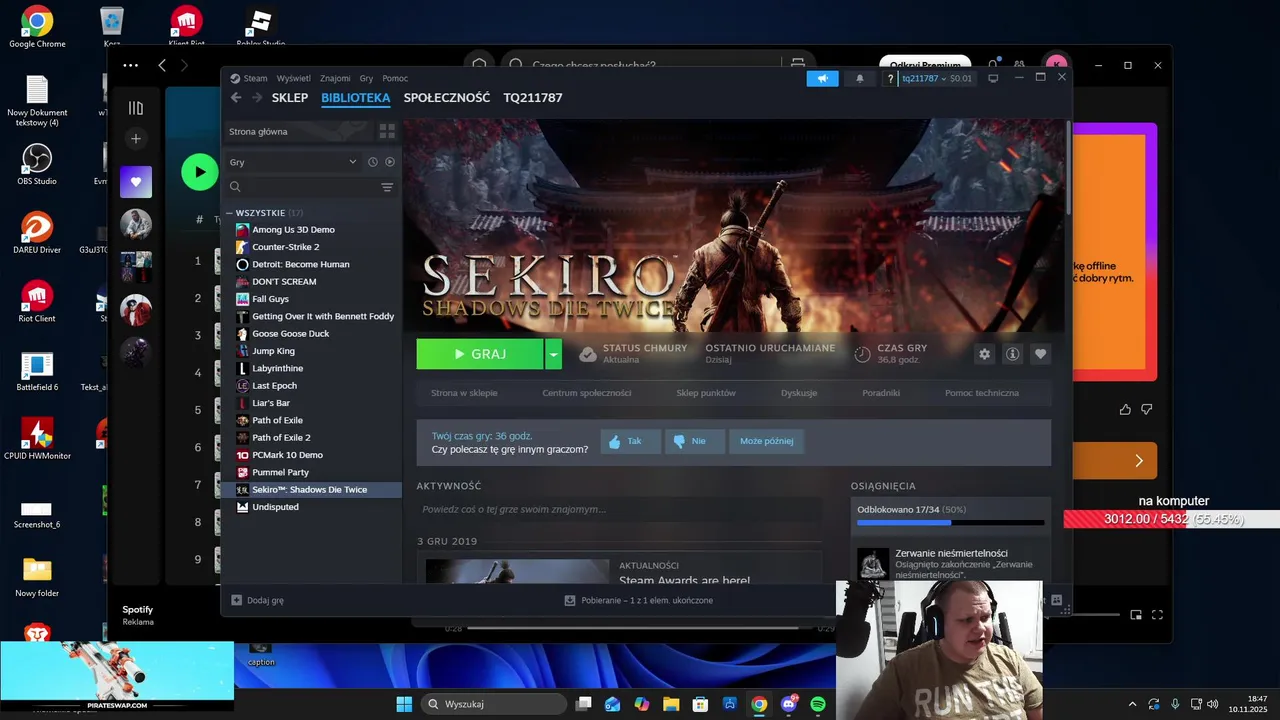Open Strona w sklepie link
The width and height of the screenshot is (1280, 720).
pyautogui.click(x=464, y=393)
